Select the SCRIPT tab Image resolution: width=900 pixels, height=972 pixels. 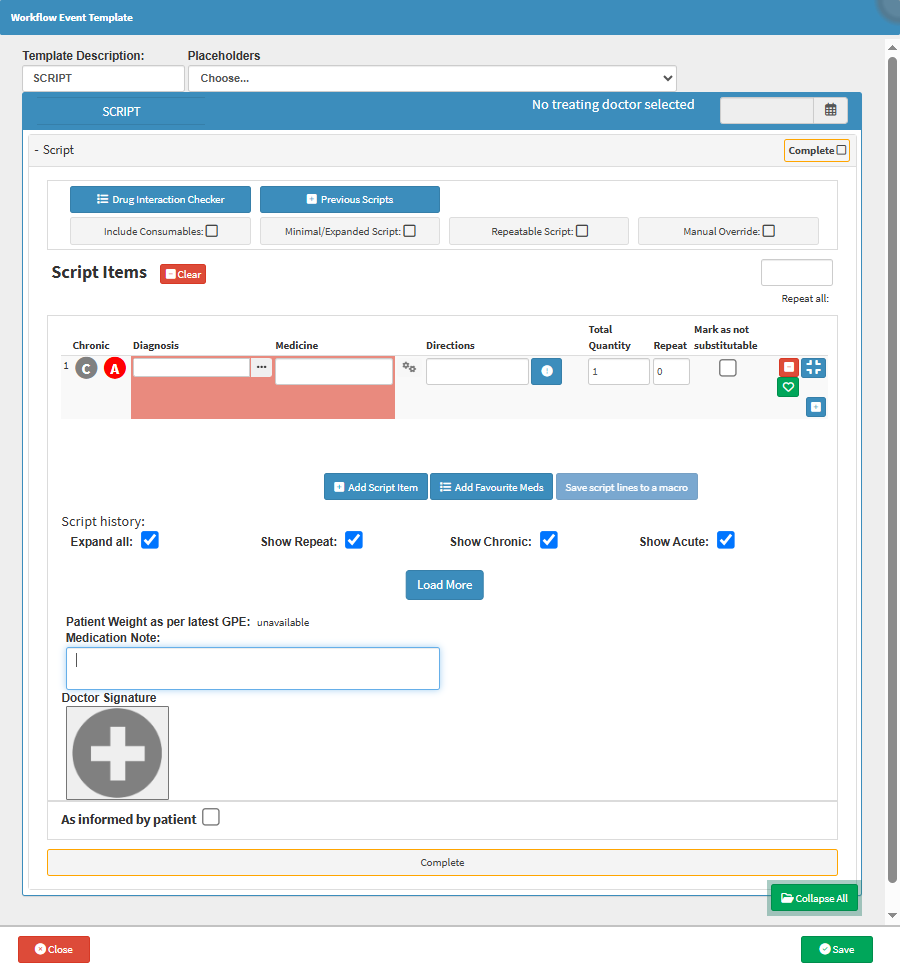[121, 112]
